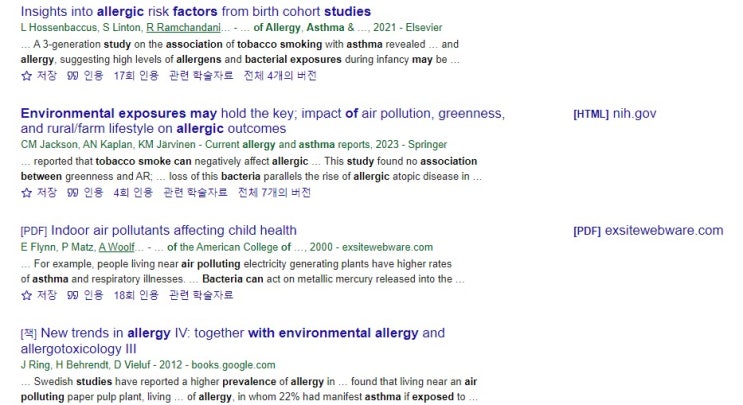Show the 17회 인용 citing articles
This screenshot has width=743, height=405.
[x=136, y=75]
